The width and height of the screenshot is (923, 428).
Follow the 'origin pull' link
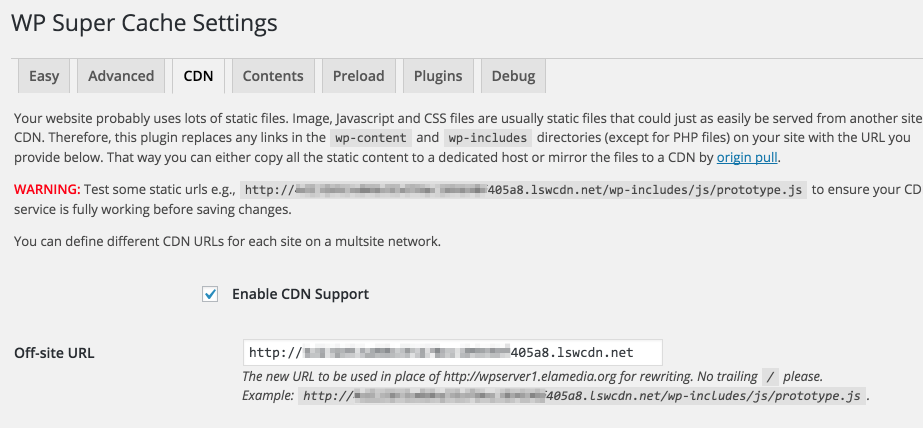pos(747,157)
